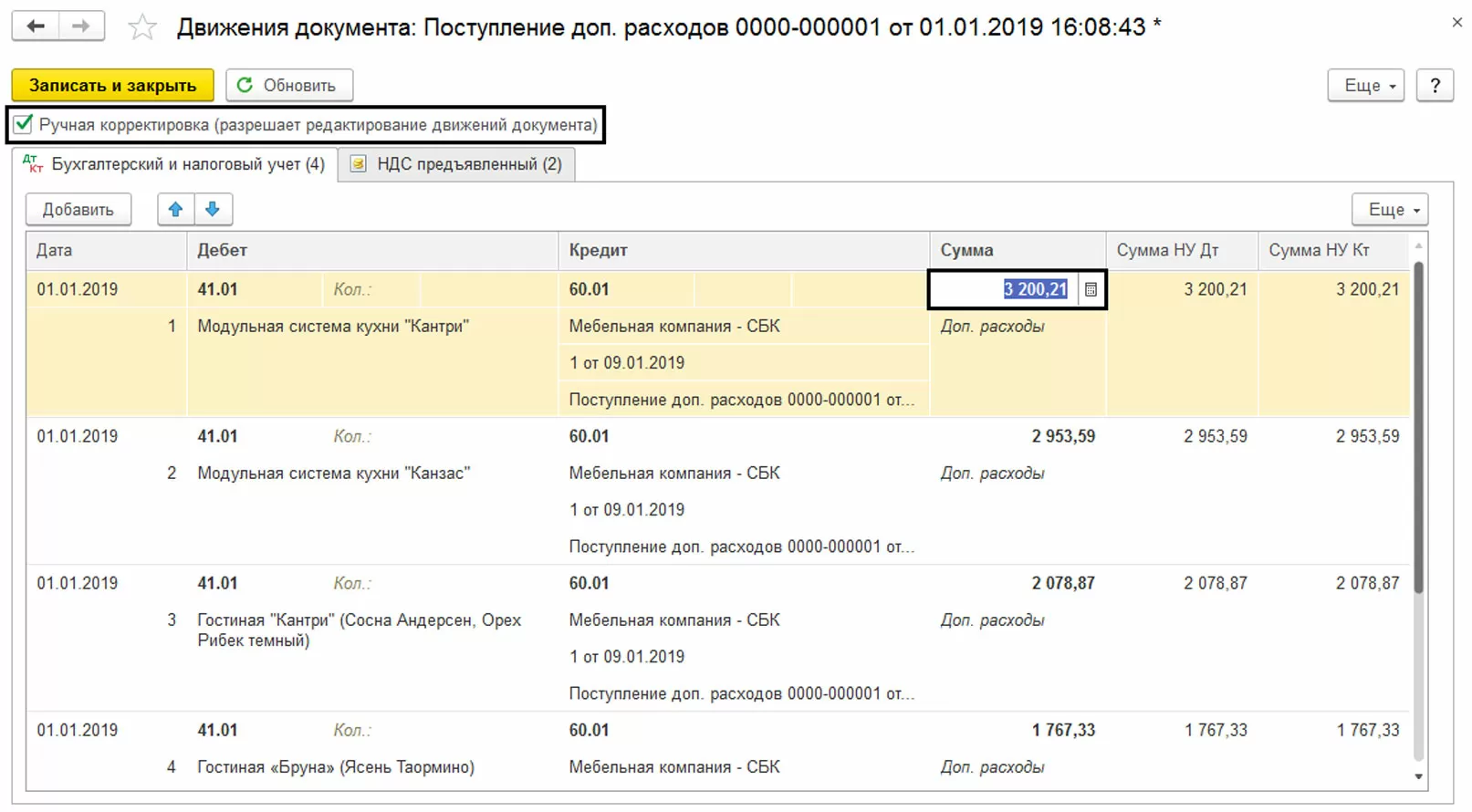Screen dimensions: 1472x812
Task: Add document to favorites with star icon
Action: click(142, 27)
